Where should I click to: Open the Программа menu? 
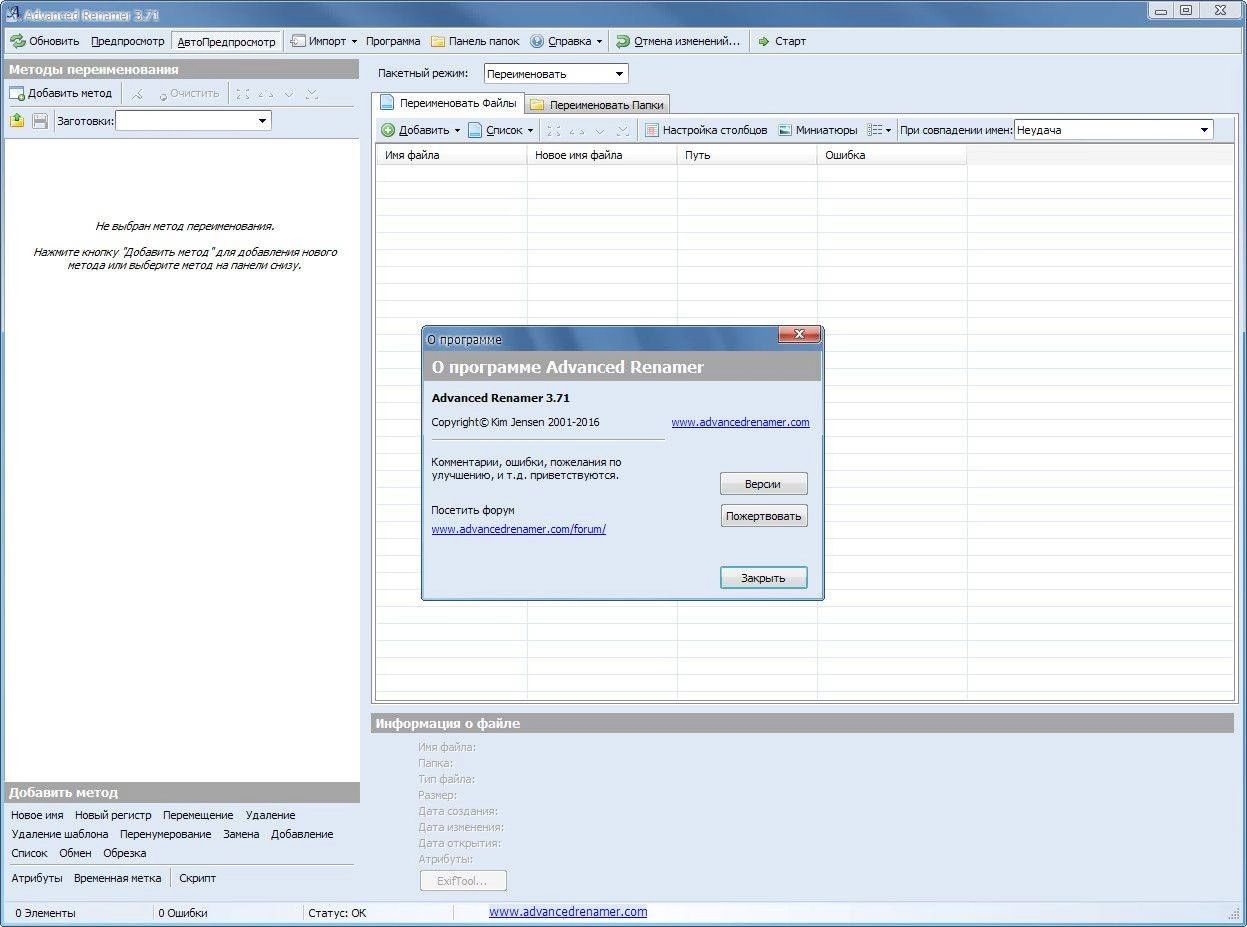[393, 41]
